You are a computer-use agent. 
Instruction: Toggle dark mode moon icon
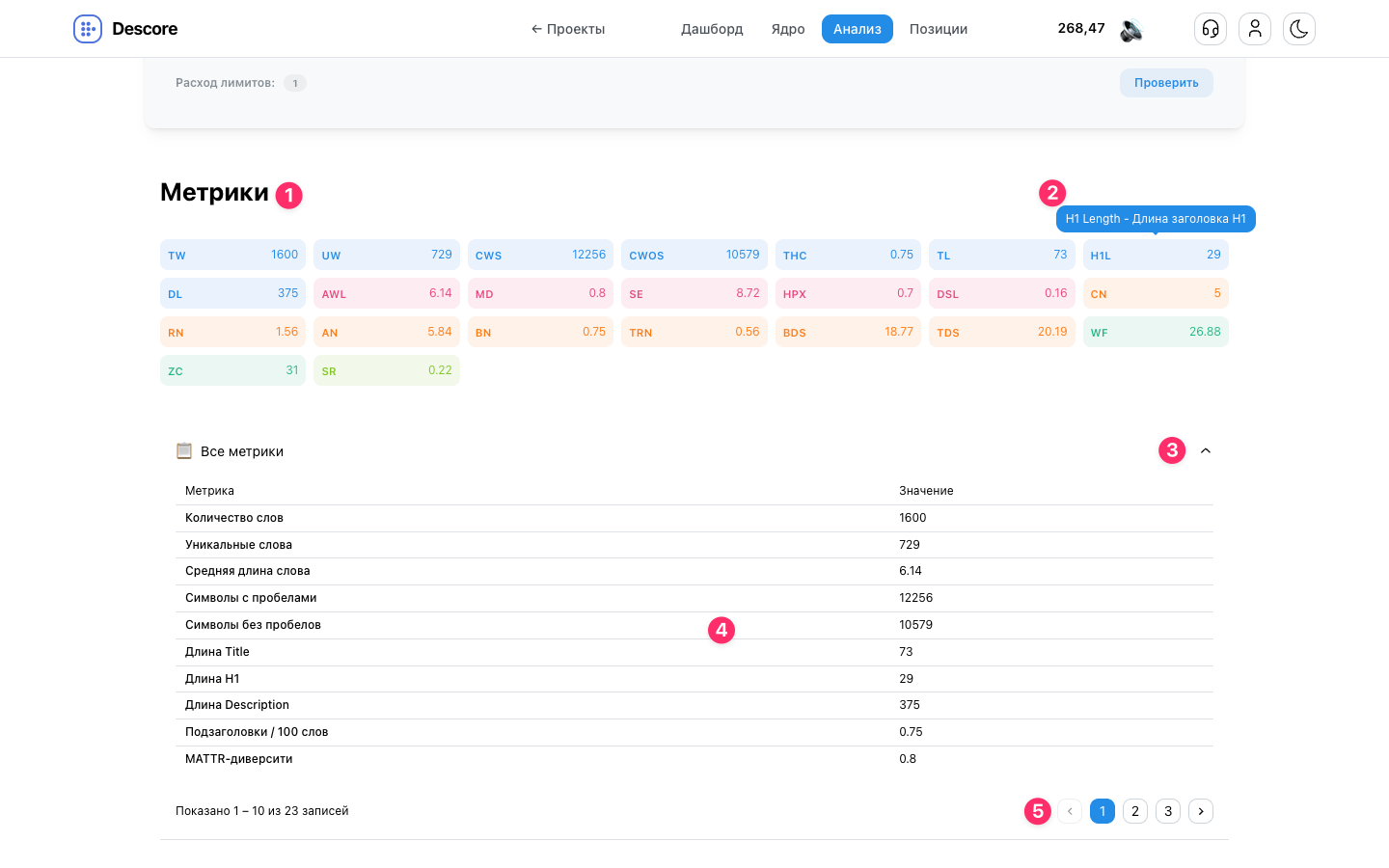pos(1299,29)
